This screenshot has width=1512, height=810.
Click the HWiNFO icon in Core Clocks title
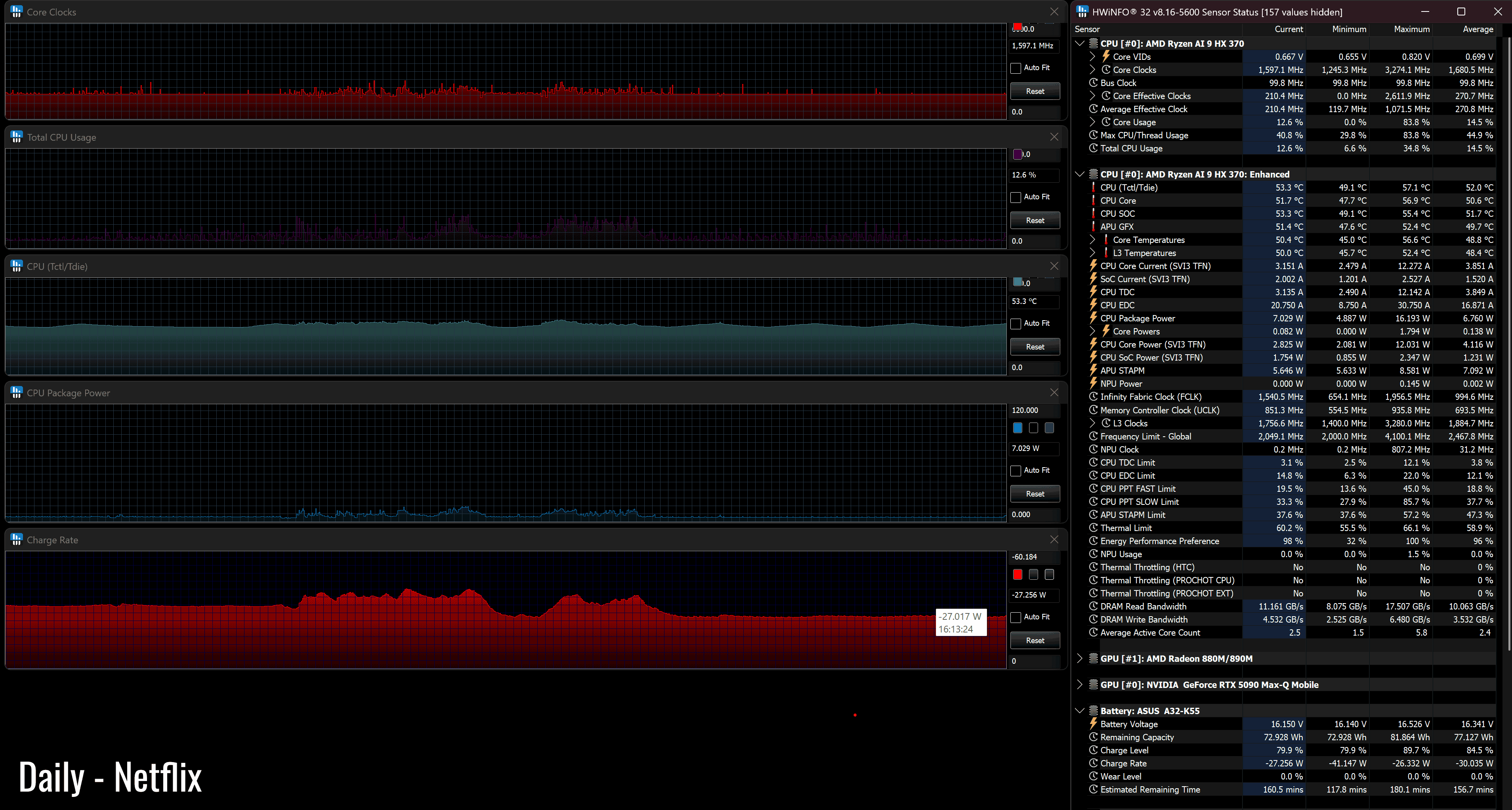(16, 12)
